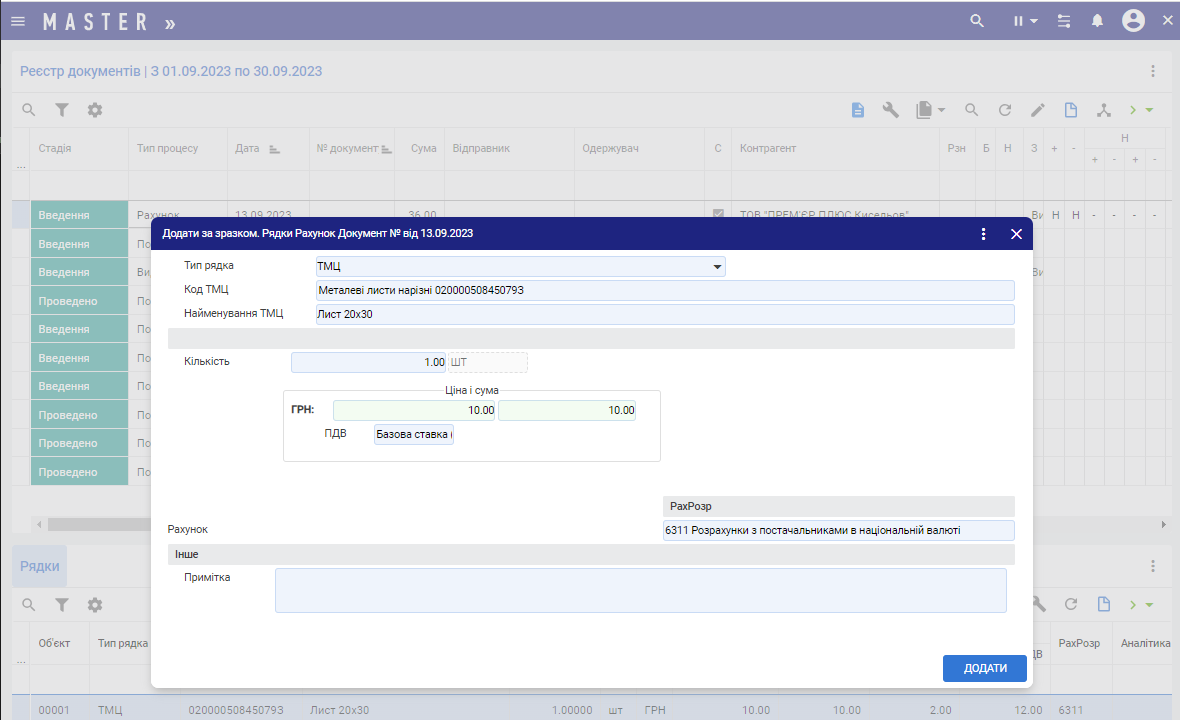Image resolution: width=1180 pixels, height=720 pixels.
Task: Click the filter funnel icon above the documents table
Action: (x=62, y=110)
